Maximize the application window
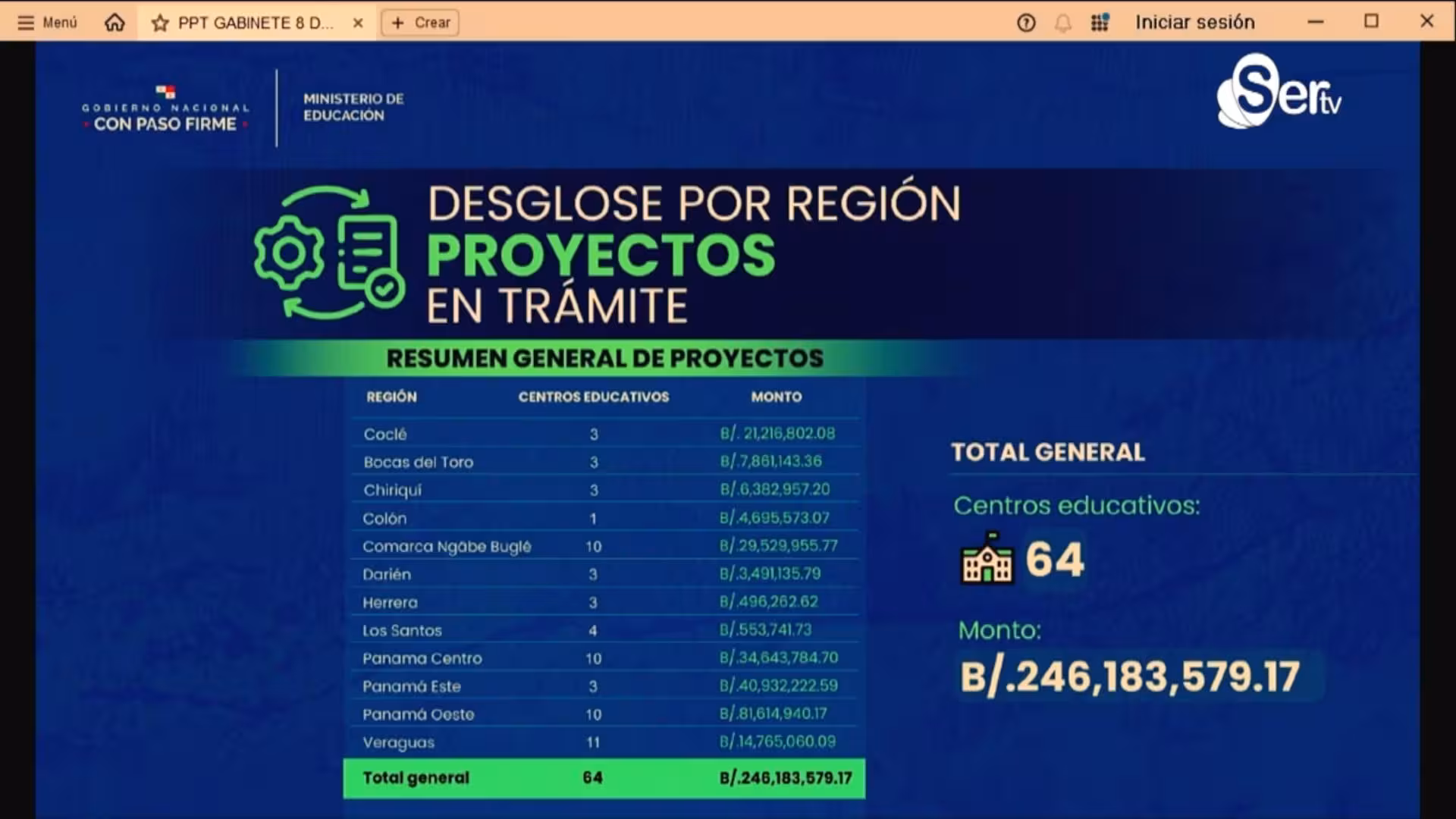Viewport: 1456px width, 819px height. (x=1371, y=22)
